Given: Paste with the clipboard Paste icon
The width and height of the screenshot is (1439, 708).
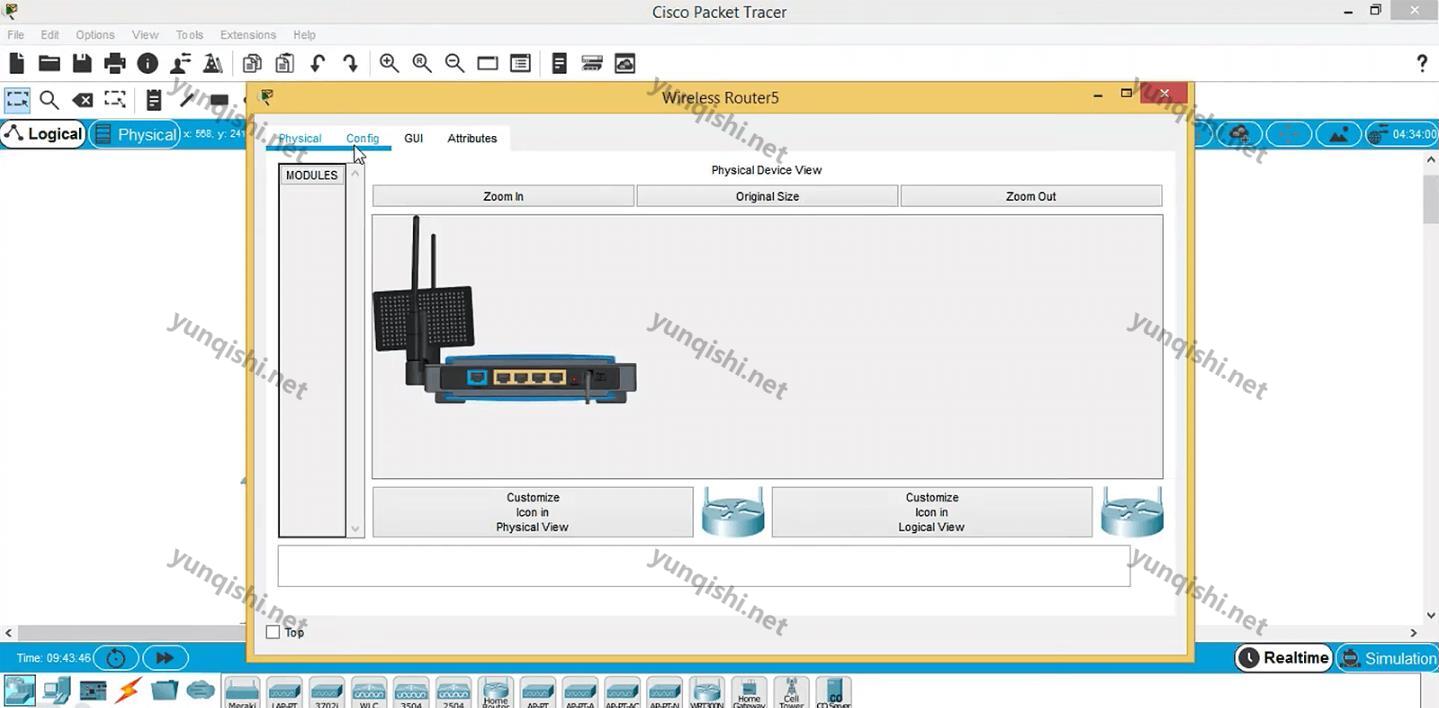Looking at the screenshot, I should (285, 63).
